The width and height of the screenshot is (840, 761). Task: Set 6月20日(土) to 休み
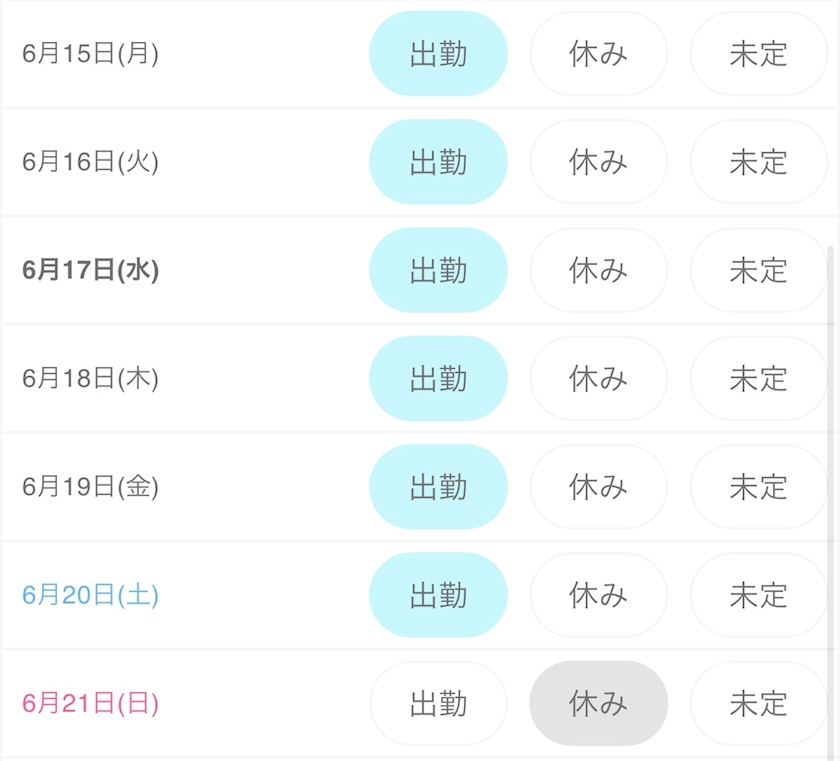(x=598, y=594)
